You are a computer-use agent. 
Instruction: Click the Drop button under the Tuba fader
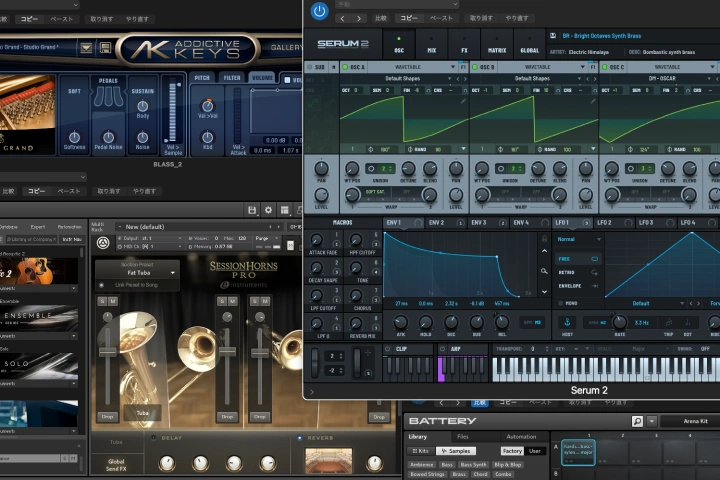click(x=107, y=417)
